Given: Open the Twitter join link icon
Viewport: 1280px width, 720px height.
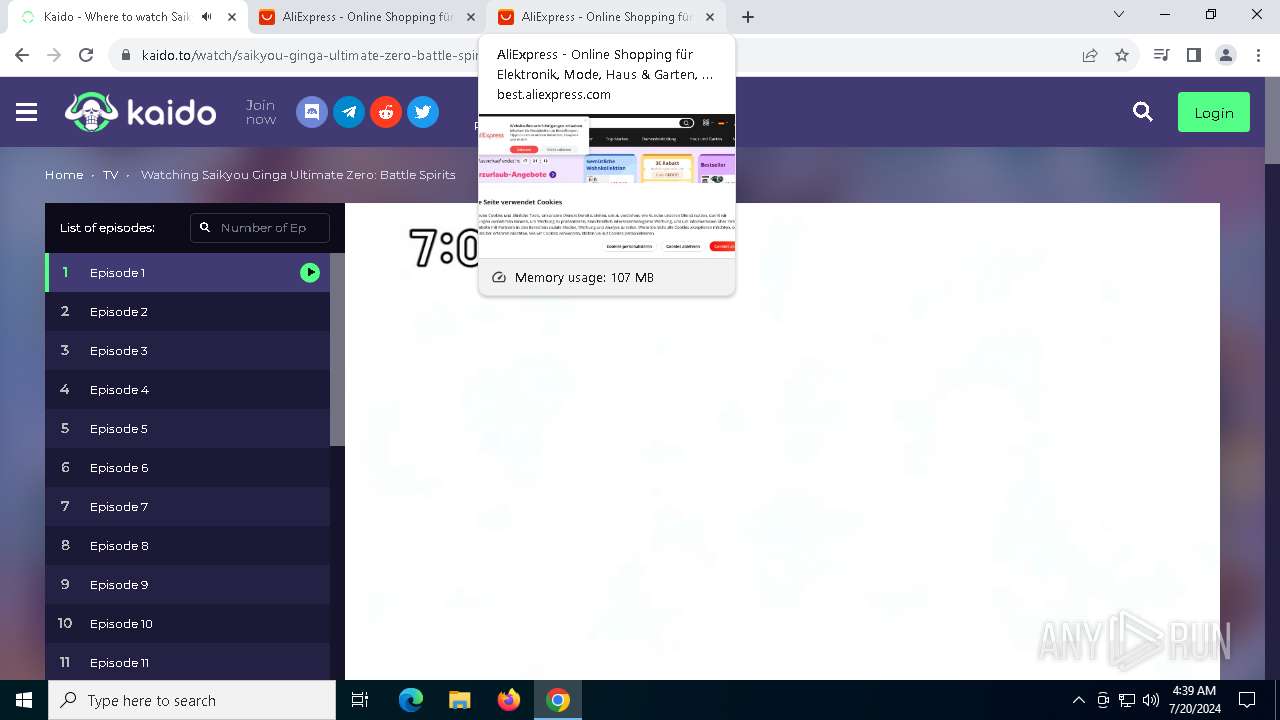Looking at the screenshot, I should pyautogui.click(x=423, y=112).
